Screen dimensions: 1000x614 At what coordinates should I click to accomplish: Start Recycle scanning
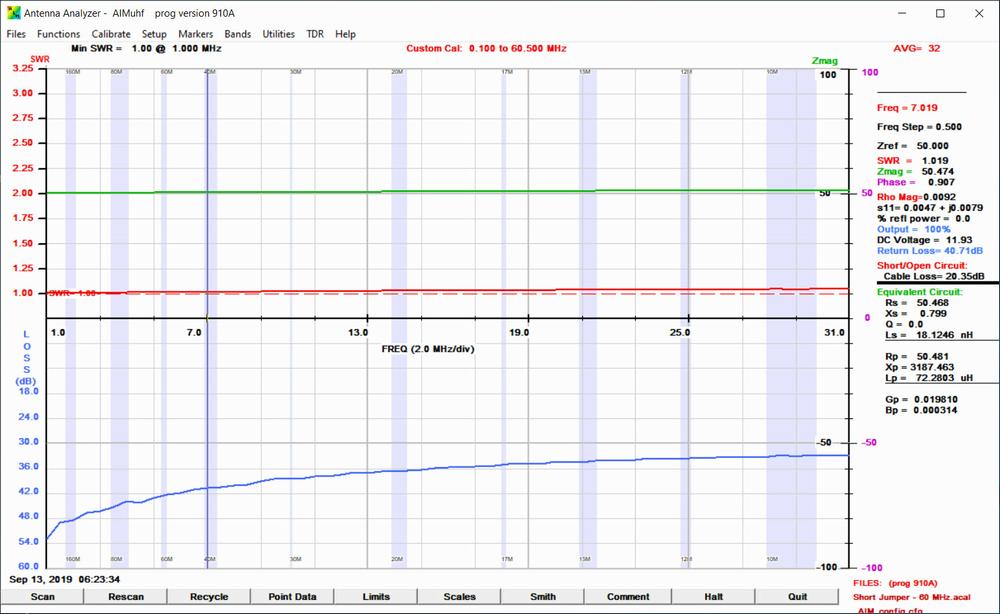(209, 597)
